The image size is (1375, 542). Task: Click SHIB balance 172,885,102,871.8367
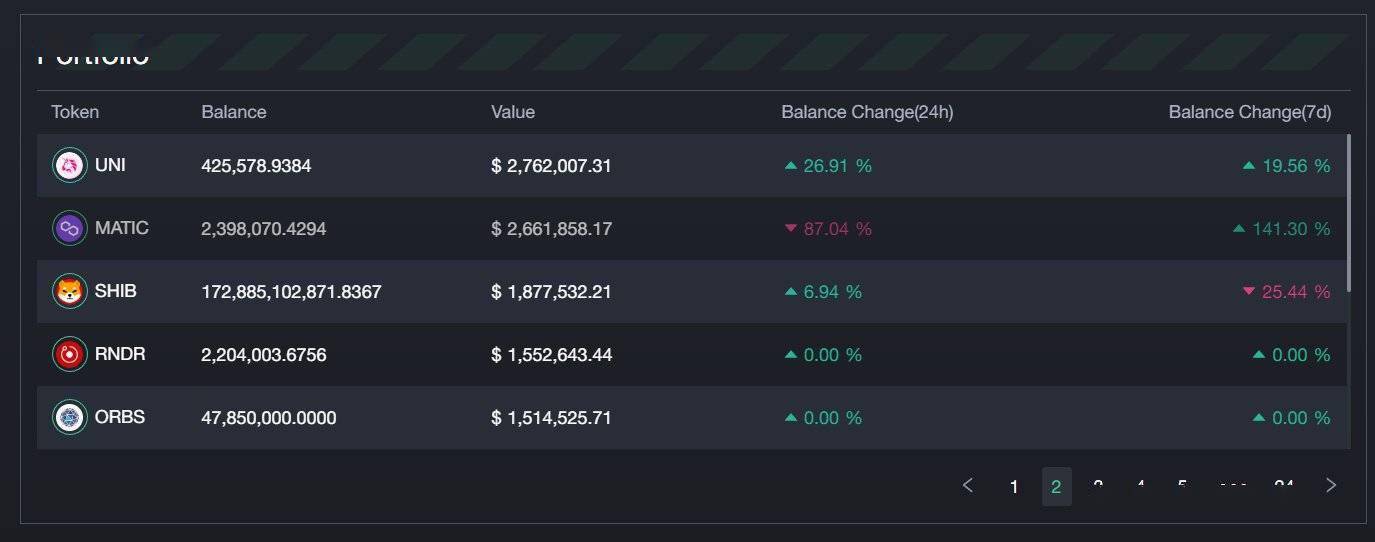pyautogui.click(x=291, y=292)
